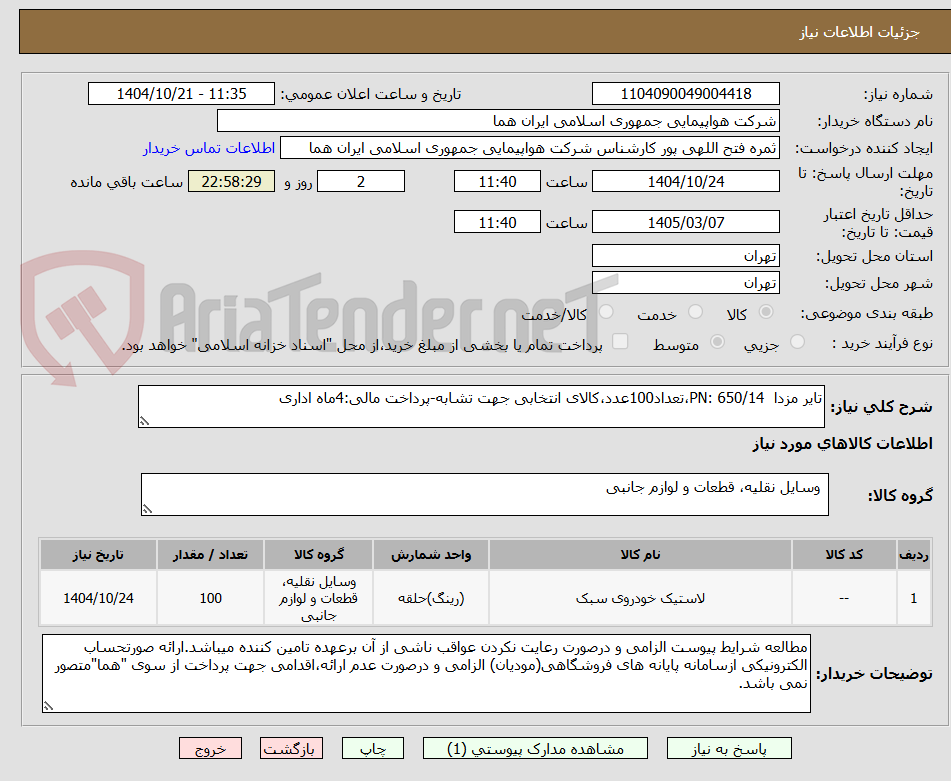Click the buyer name field شرکت هواپیمایی
This screenshot has height=781, width=951.
498,121
